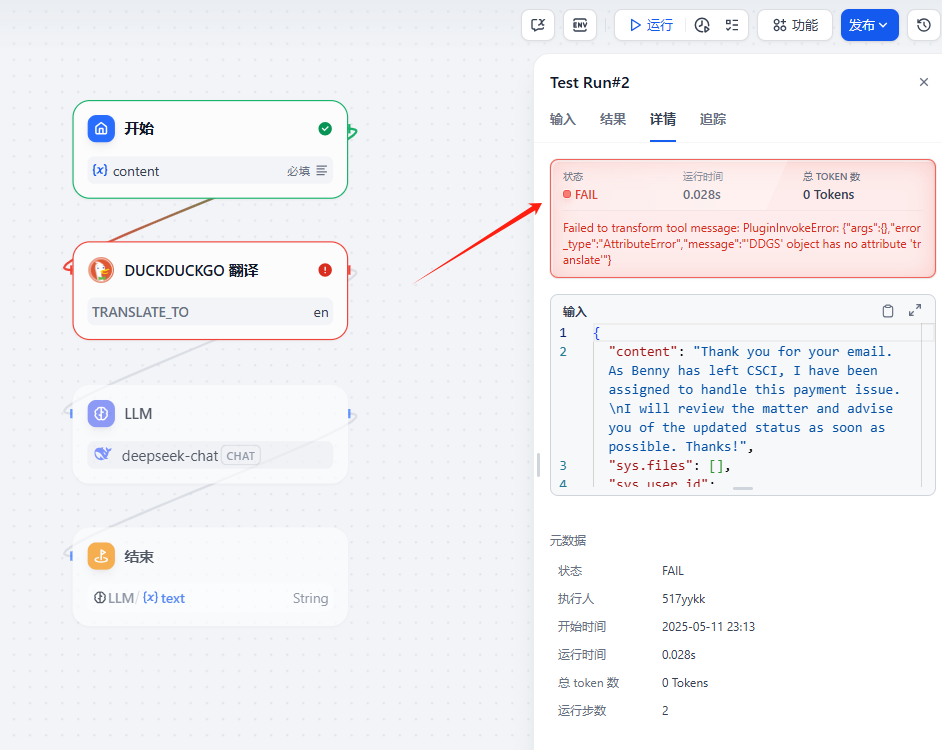Close the Test Run#2 panel

coord(923,82)
